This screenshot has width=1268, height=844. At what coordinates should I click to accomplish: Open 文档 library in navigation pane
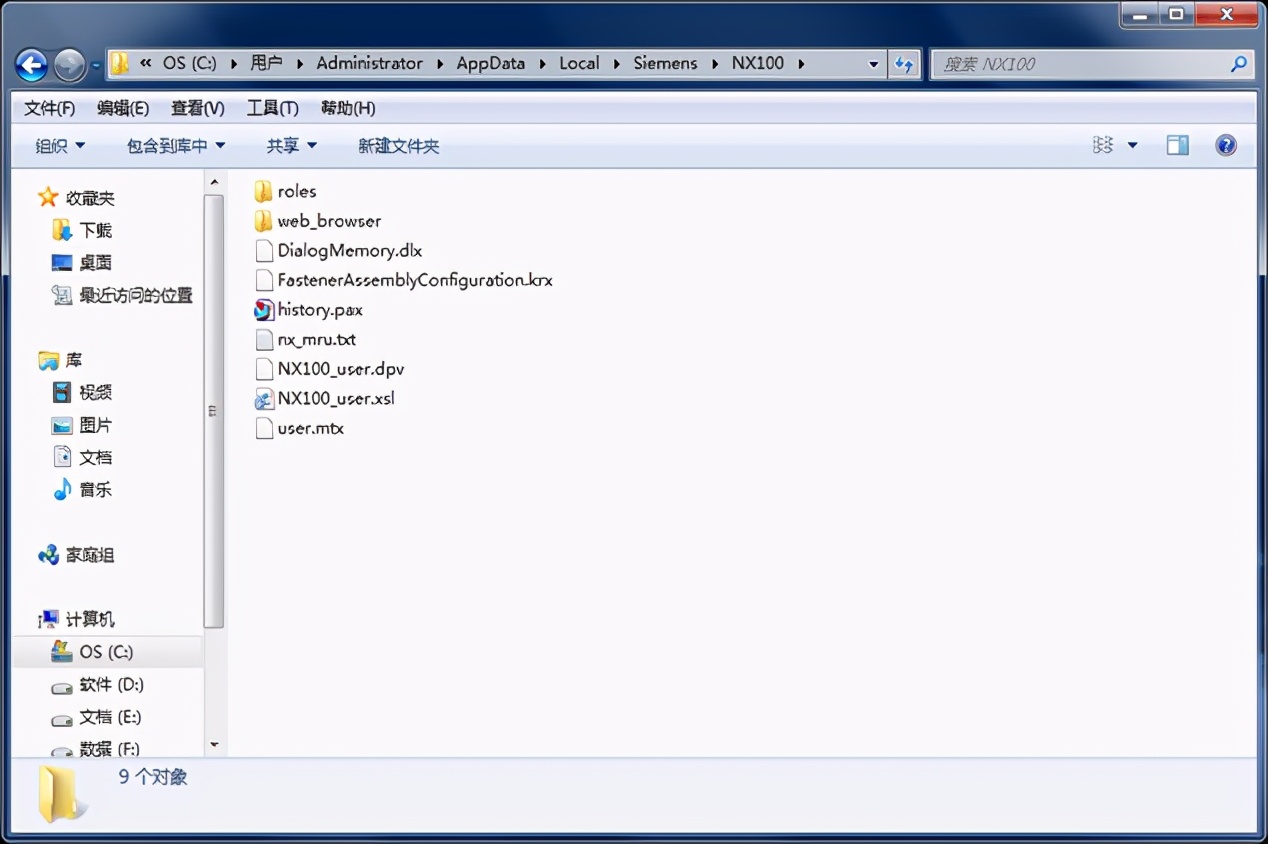pos(96,457)
